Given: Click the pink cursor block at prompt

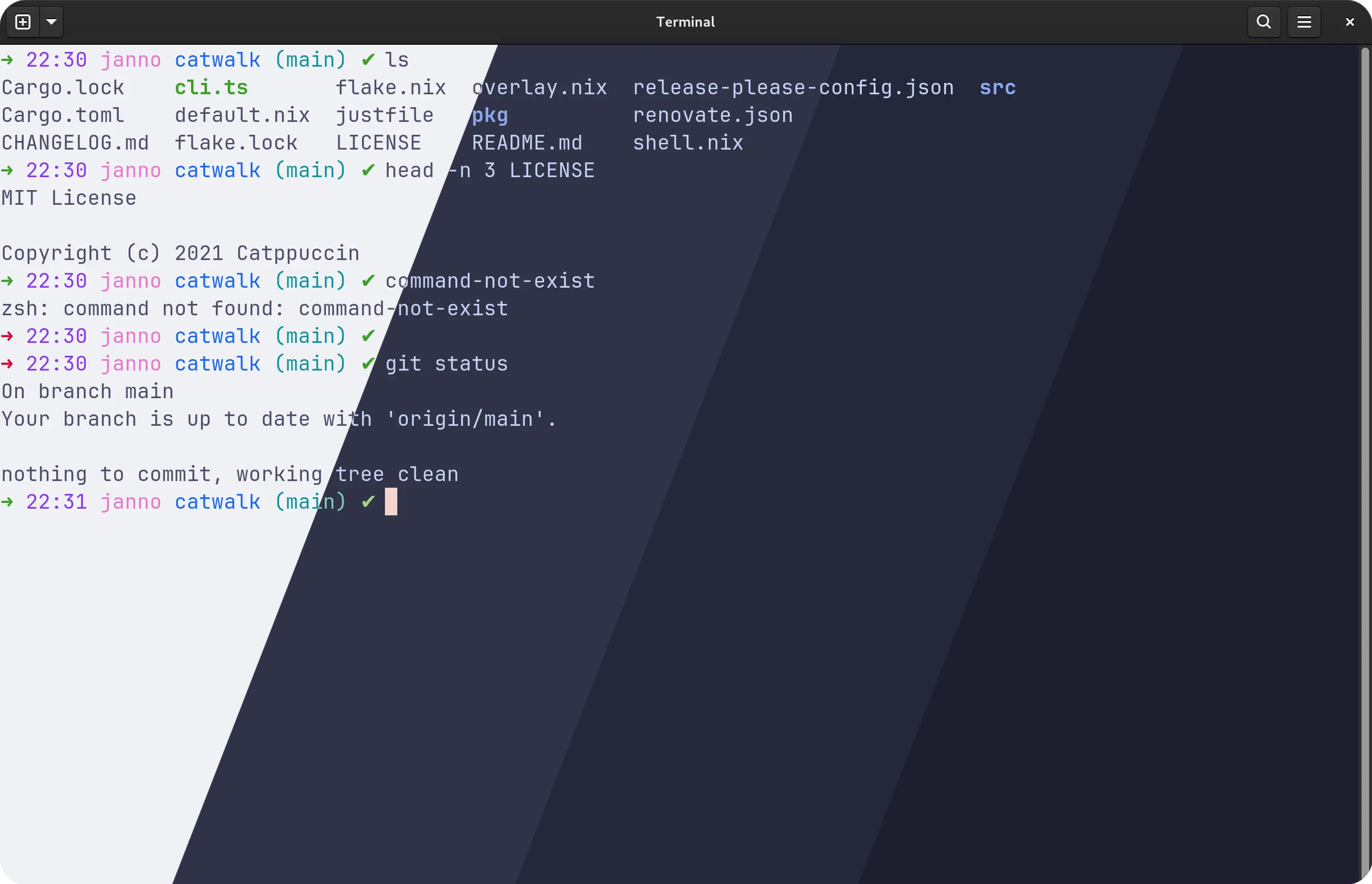Looking at the screenshot, I should click(391, 502).
